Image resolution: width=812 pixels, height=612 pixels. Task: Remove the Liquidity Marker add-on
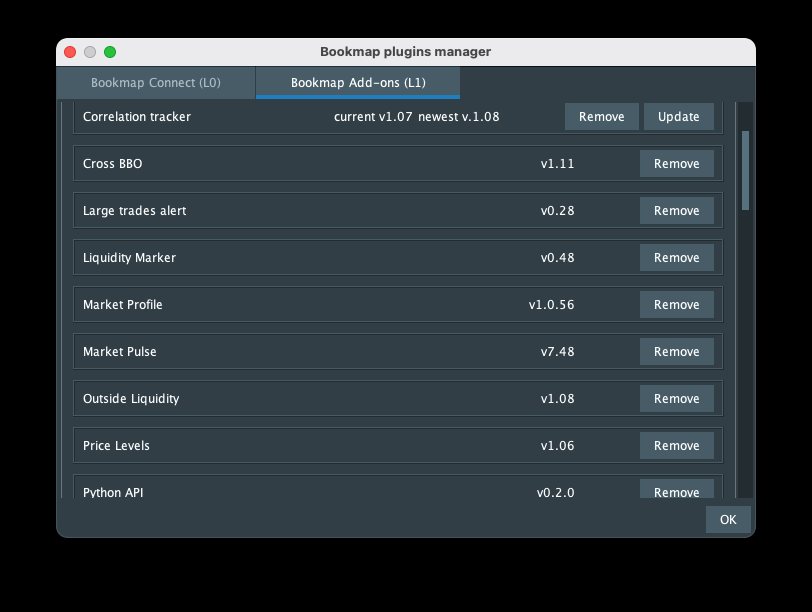(676, 257)
